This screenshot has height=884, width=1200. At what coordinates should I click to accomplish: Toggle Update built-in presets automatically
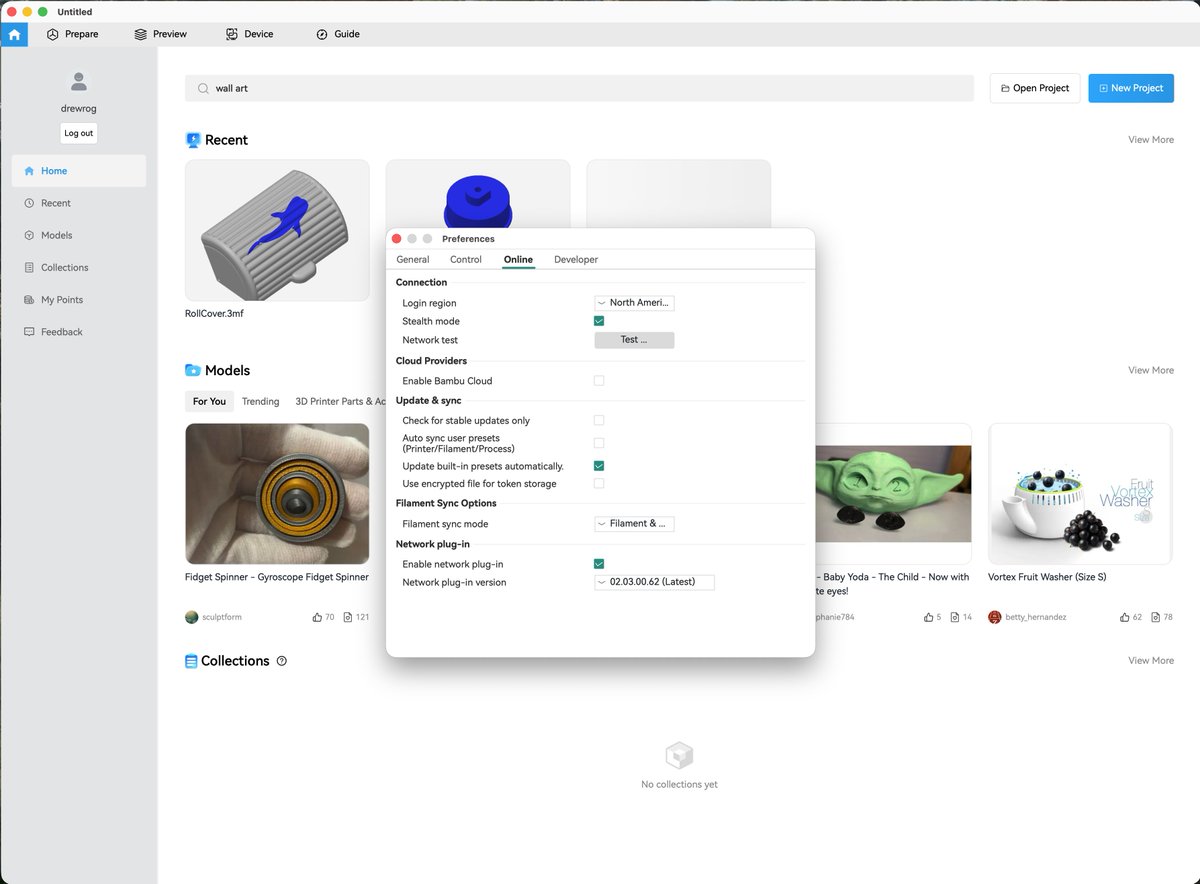pos(599,466)
